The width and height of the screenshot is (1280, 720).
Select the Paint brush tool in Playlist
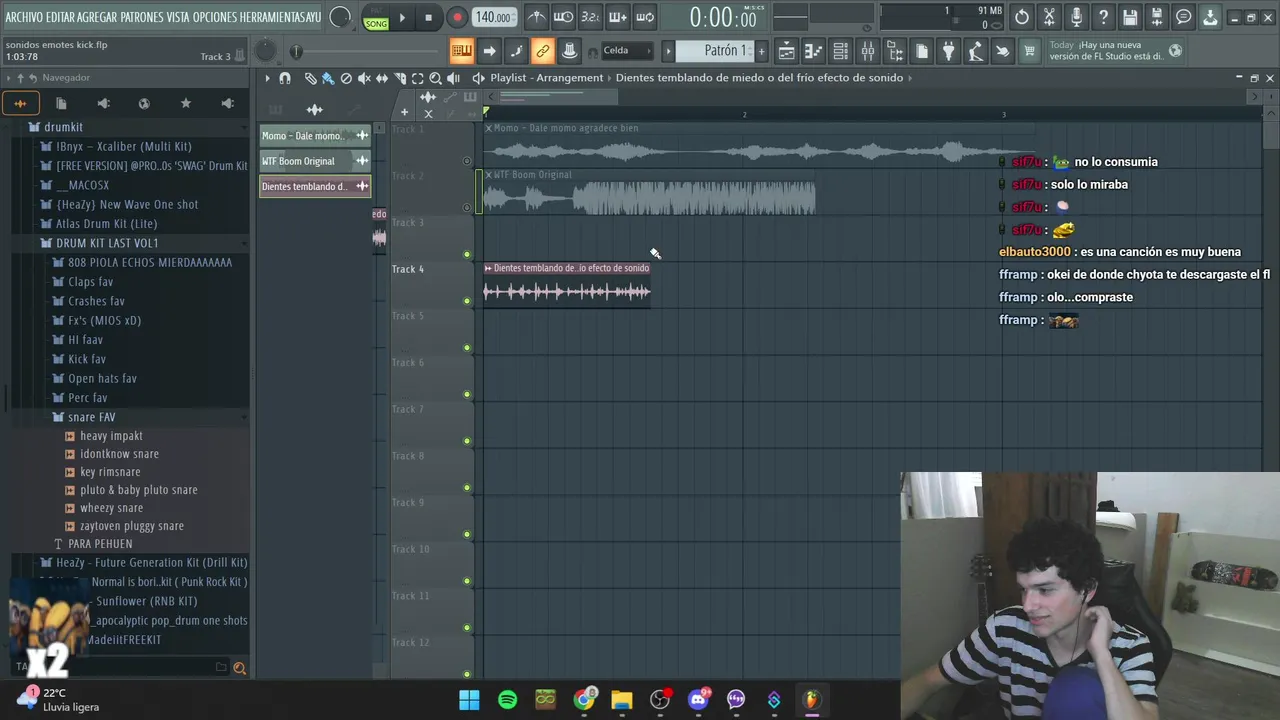pos(328,78)
